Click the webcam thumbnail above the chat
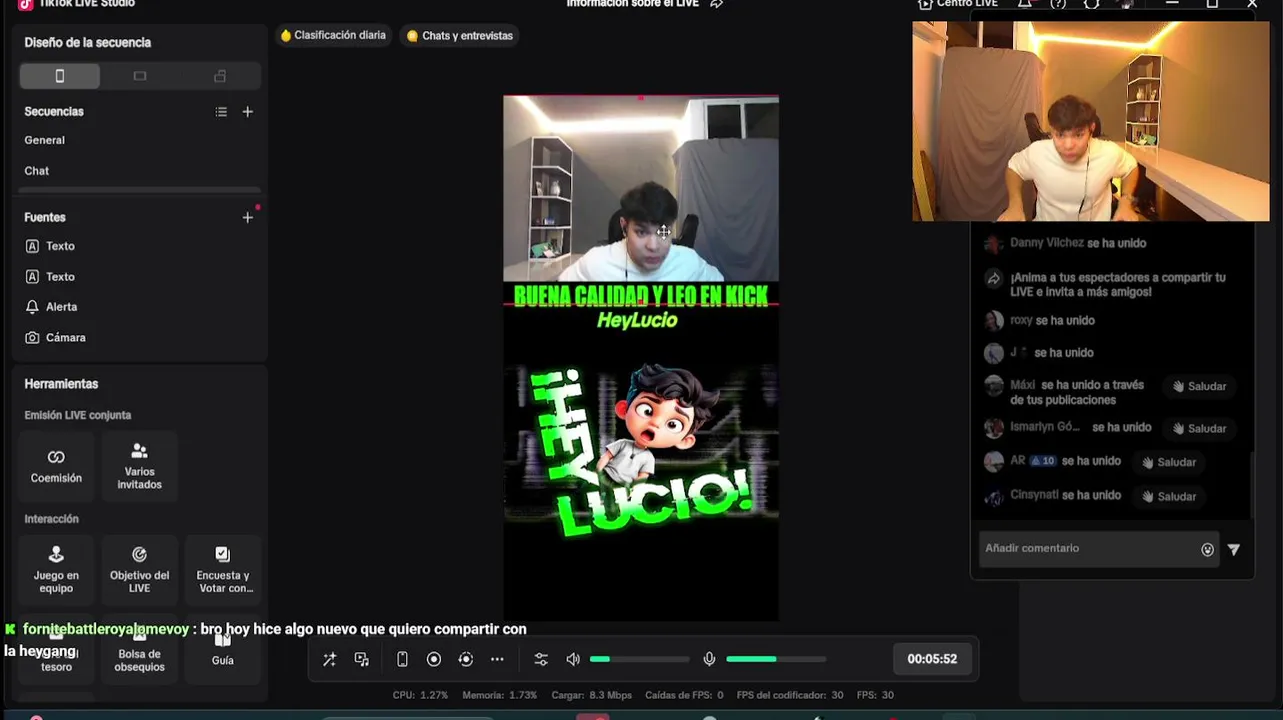 pos(1090,121)
